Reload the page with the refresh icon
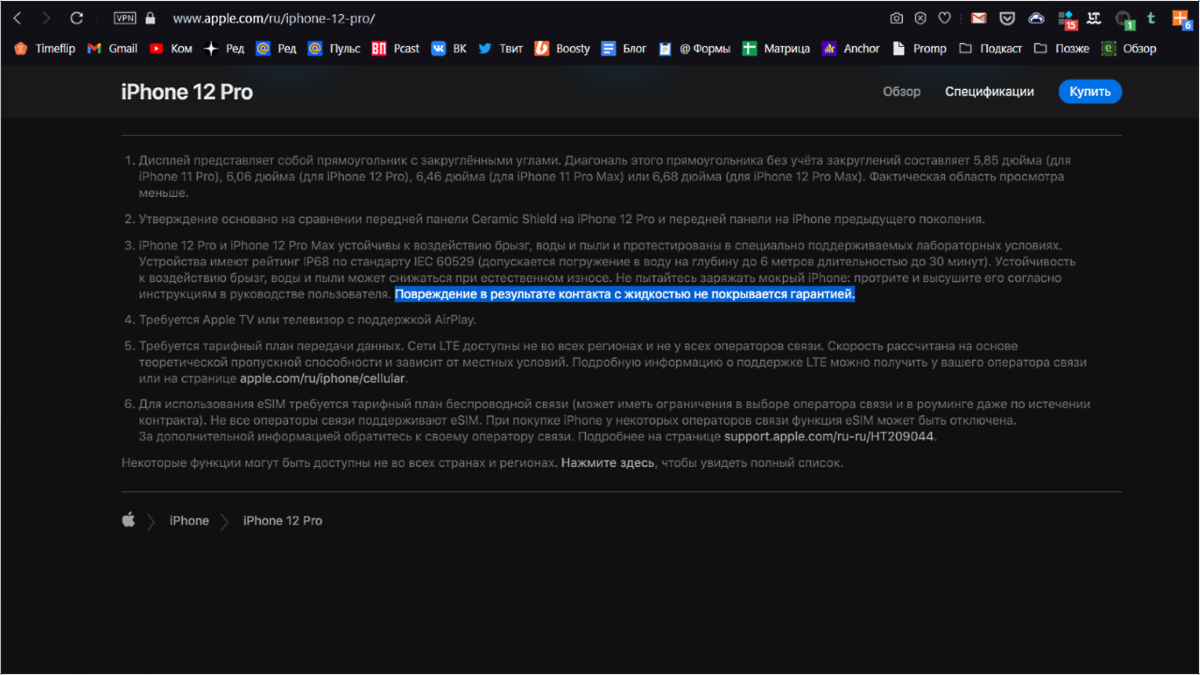 tap(77, 18)
